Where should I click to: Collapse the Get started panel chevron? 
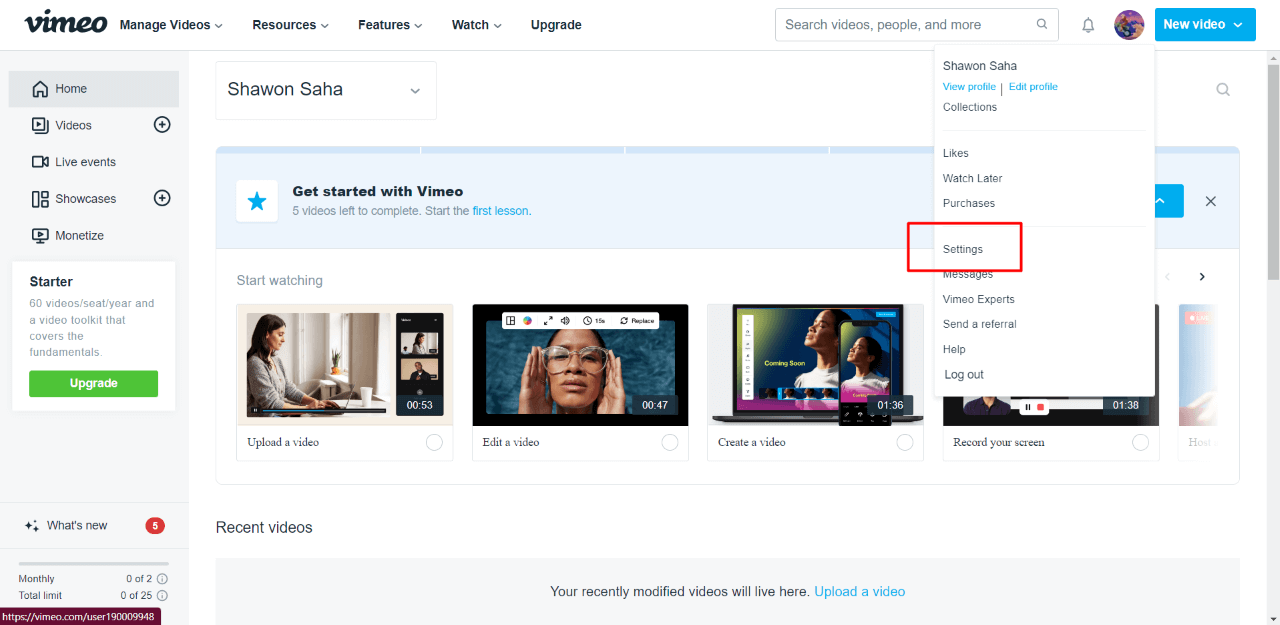point(1160,201)
